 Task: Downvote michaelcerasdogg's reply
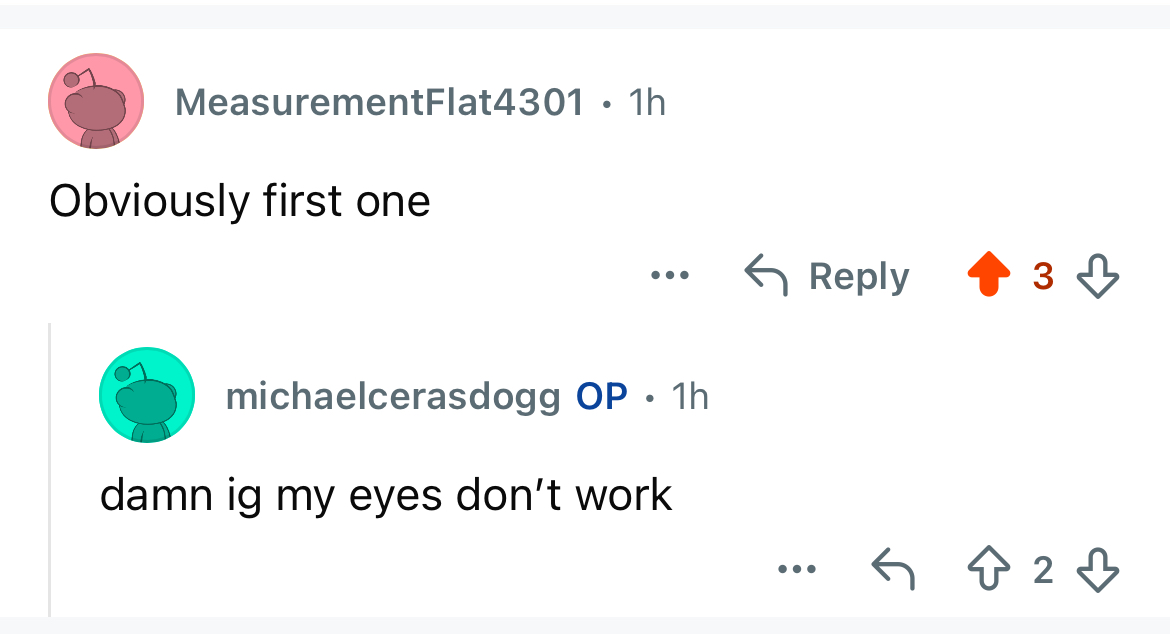[x=1097, y=570]
